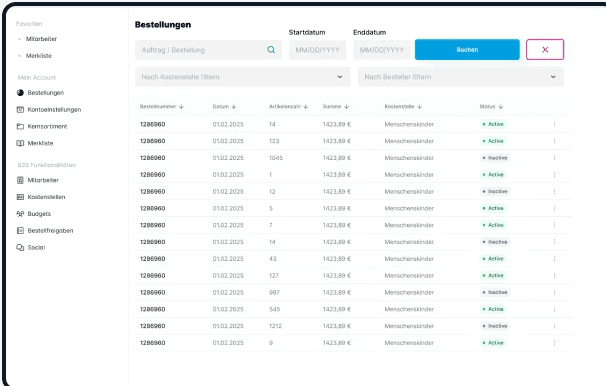
Task: Click the Kernsortiment folder icon
Action: point(20,126)
